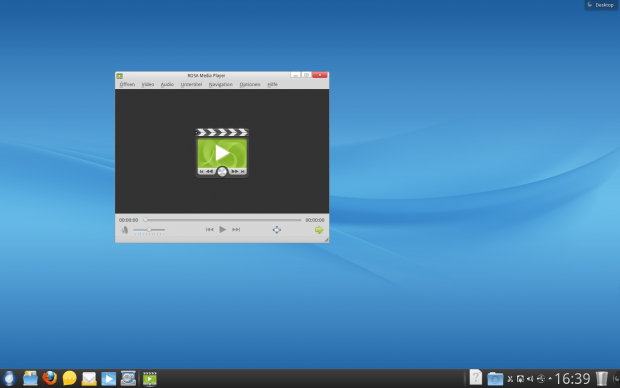The height and width of the screenshot is (388, 620).
Task: Skip to the next track
Action: point(236,229)
